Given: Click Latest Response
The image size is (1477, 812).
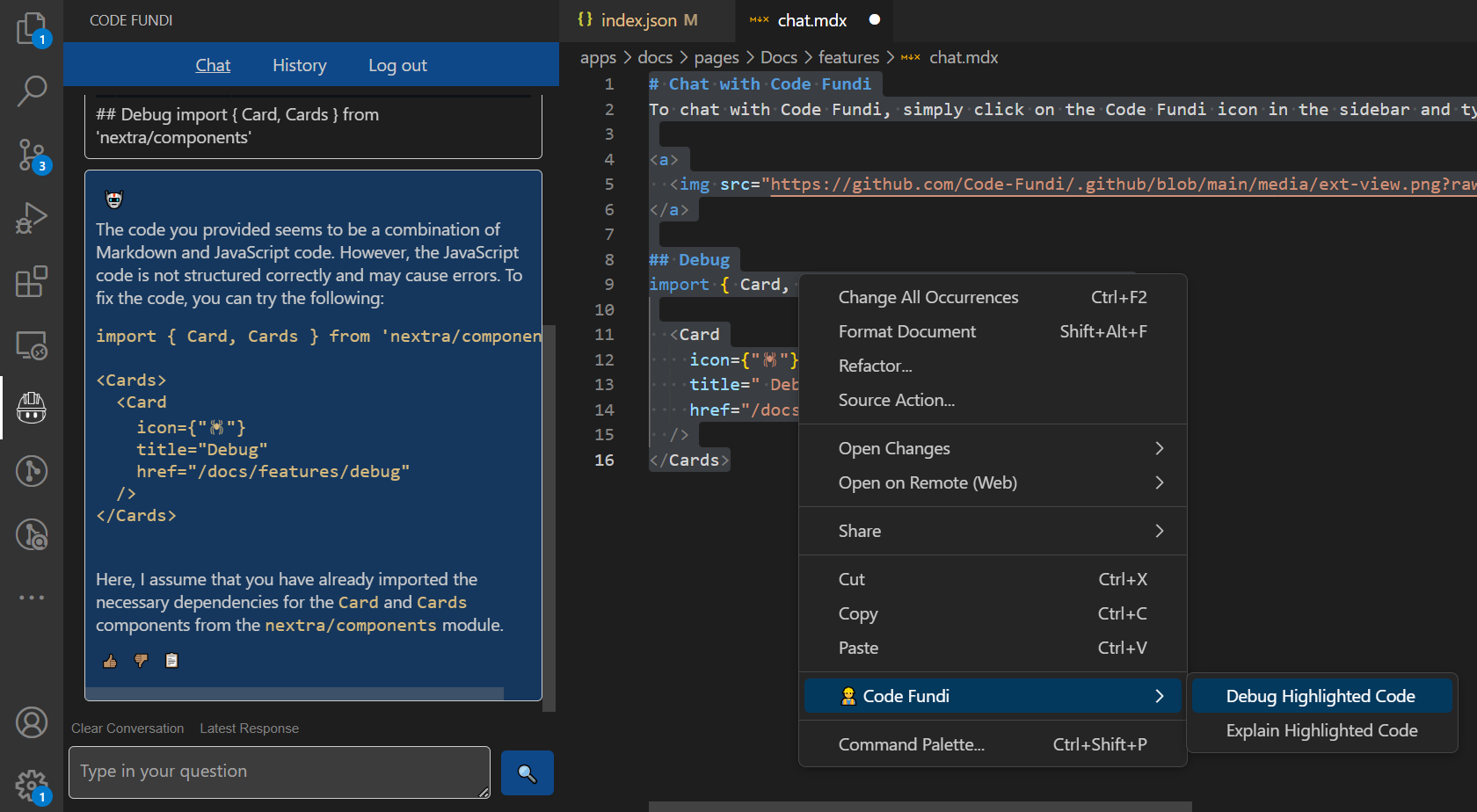Looking at the screenshot, I should [249, 729].
